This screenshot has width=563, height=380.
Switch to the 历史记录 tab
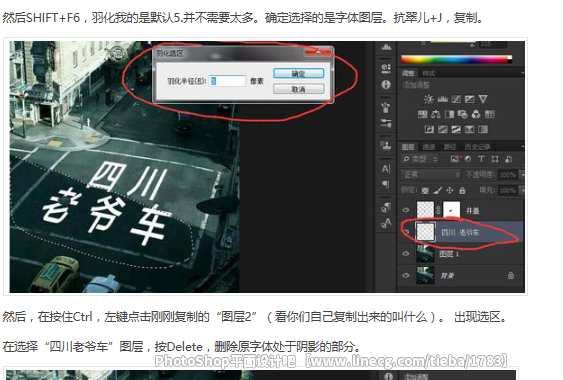478,147
